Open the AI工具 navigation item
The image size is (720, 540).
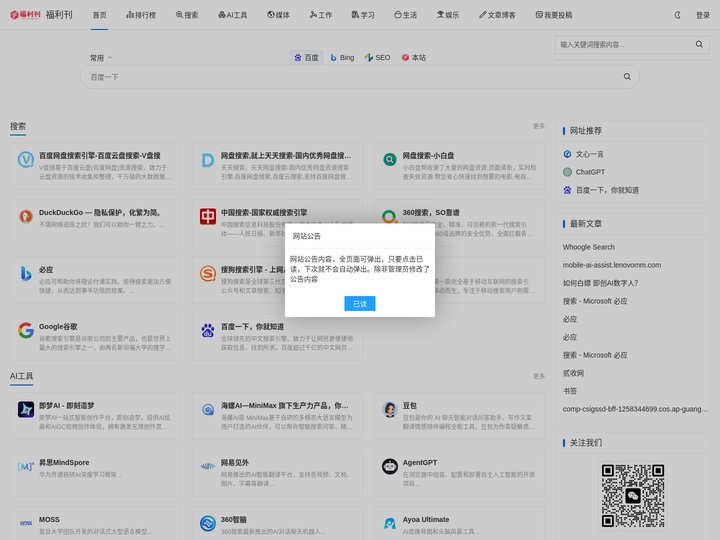click(x=232, y=15)
